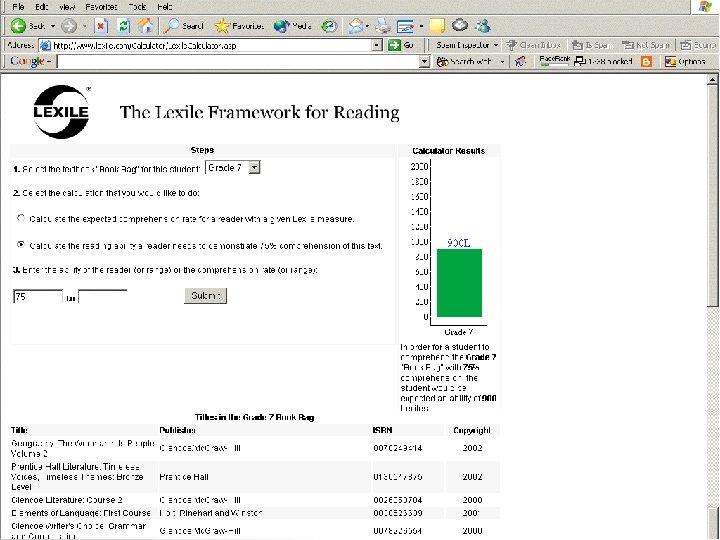Click the Google logo on the toolbar
The height and width of the screenshot is (540, 720).
click(x=28, y=61)
